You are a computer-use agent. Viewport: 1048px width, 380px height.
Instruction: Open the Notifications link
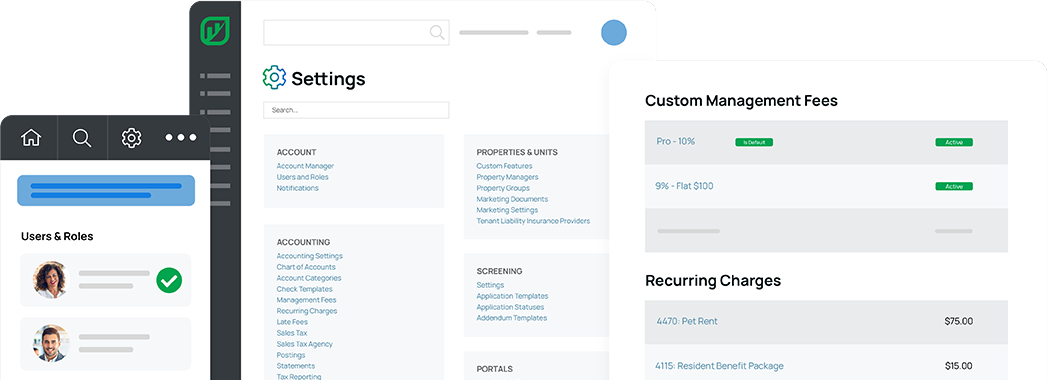click(297, 188)
